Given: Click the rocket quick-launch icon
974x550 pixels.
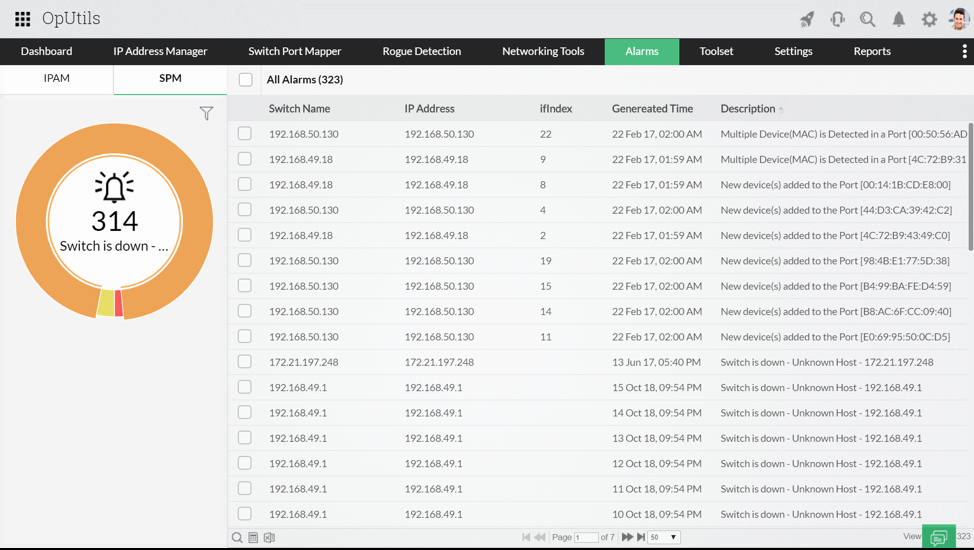Looking at the screenshot, I should coord(807,19).
